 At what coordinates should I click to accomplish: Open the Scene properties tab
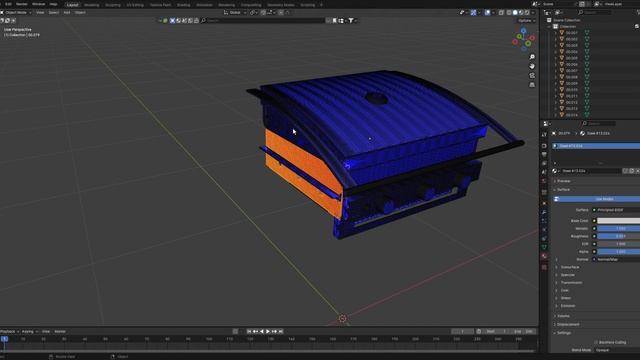(x=544, y=172)
